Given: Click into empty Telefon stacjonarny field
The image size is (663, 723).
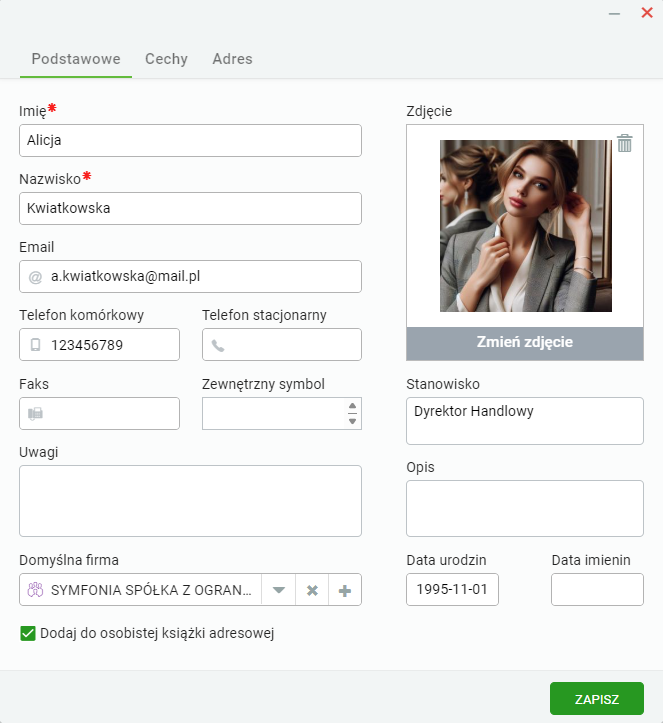Looking at the screenshot, I should pos(282,344).
